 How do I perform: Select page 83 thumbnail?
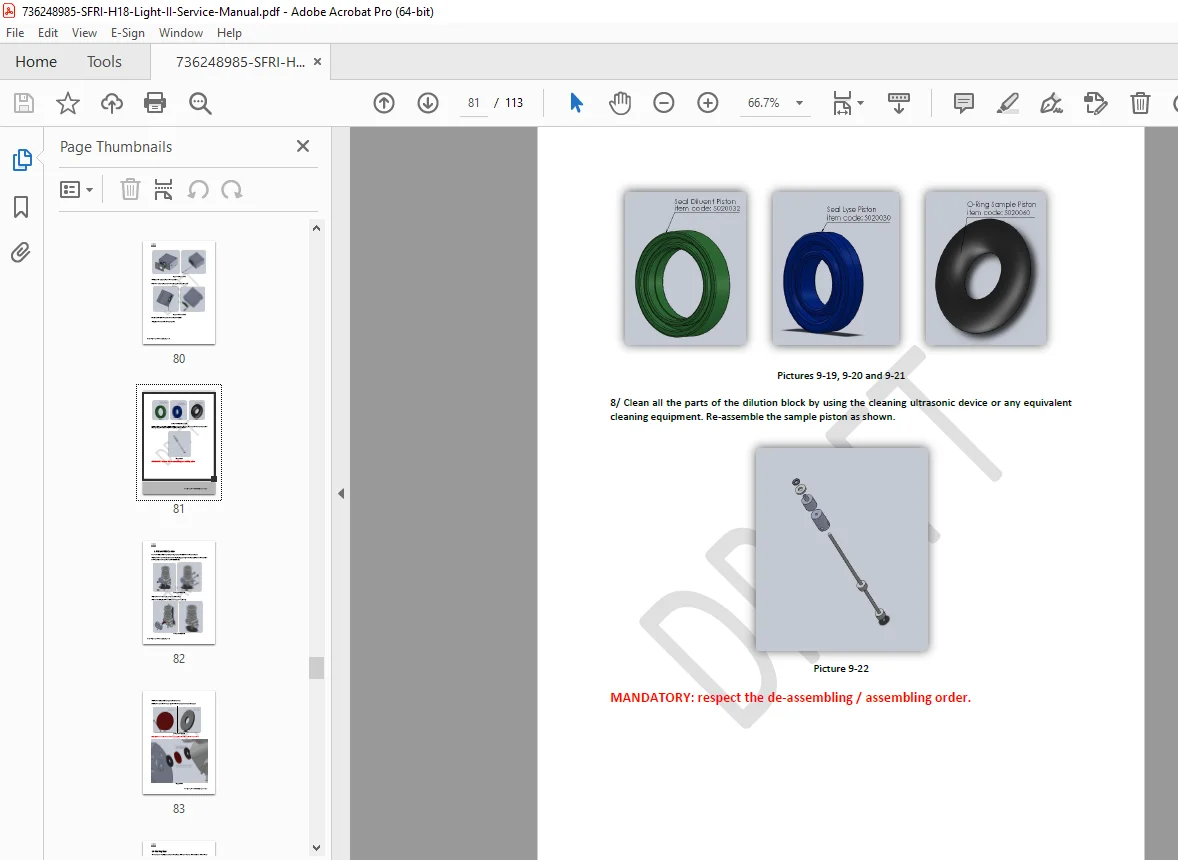[x=179, y=743]
